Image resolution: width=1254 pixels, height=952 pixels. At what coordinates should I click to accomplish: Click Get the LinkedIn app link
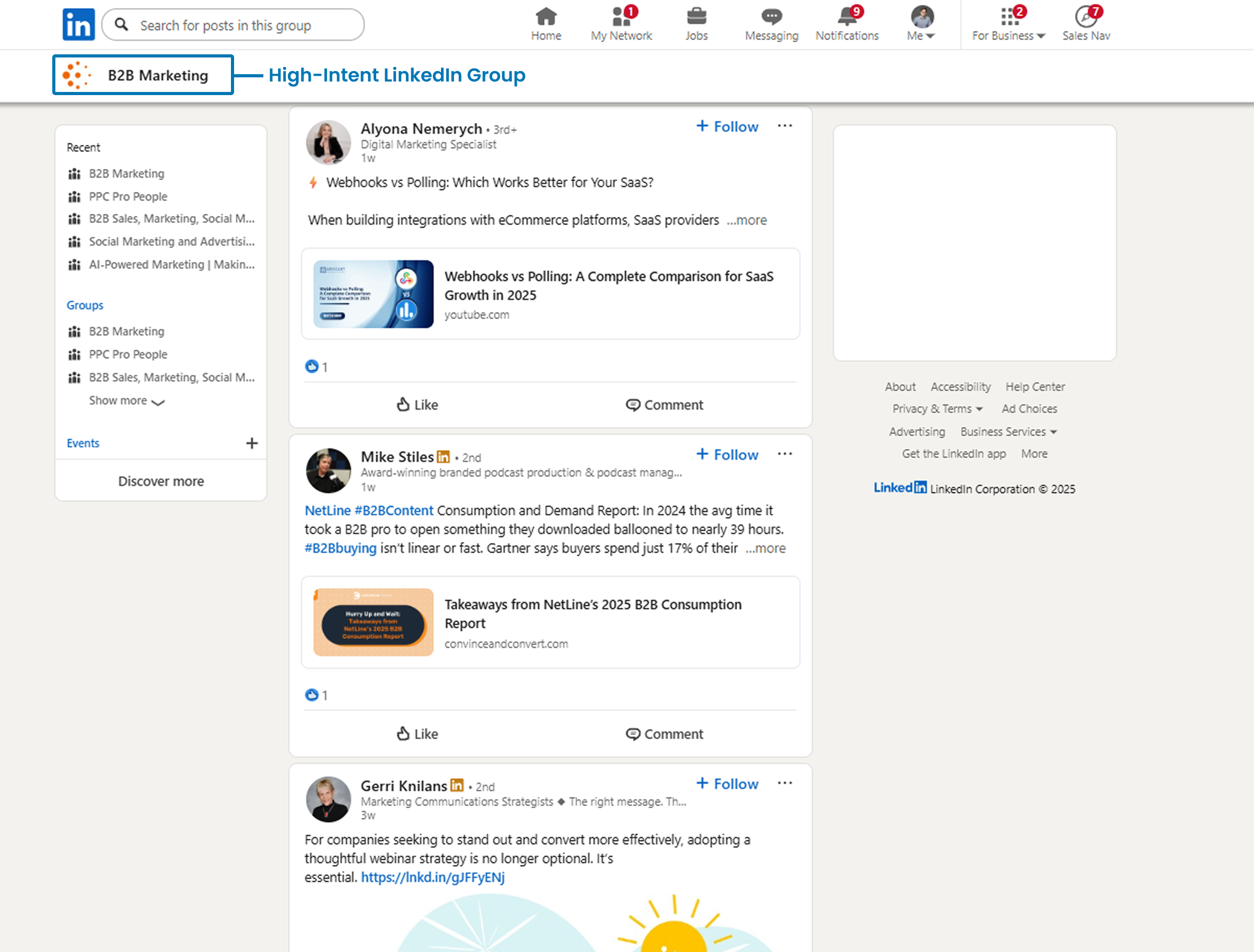tap(954, 454)
